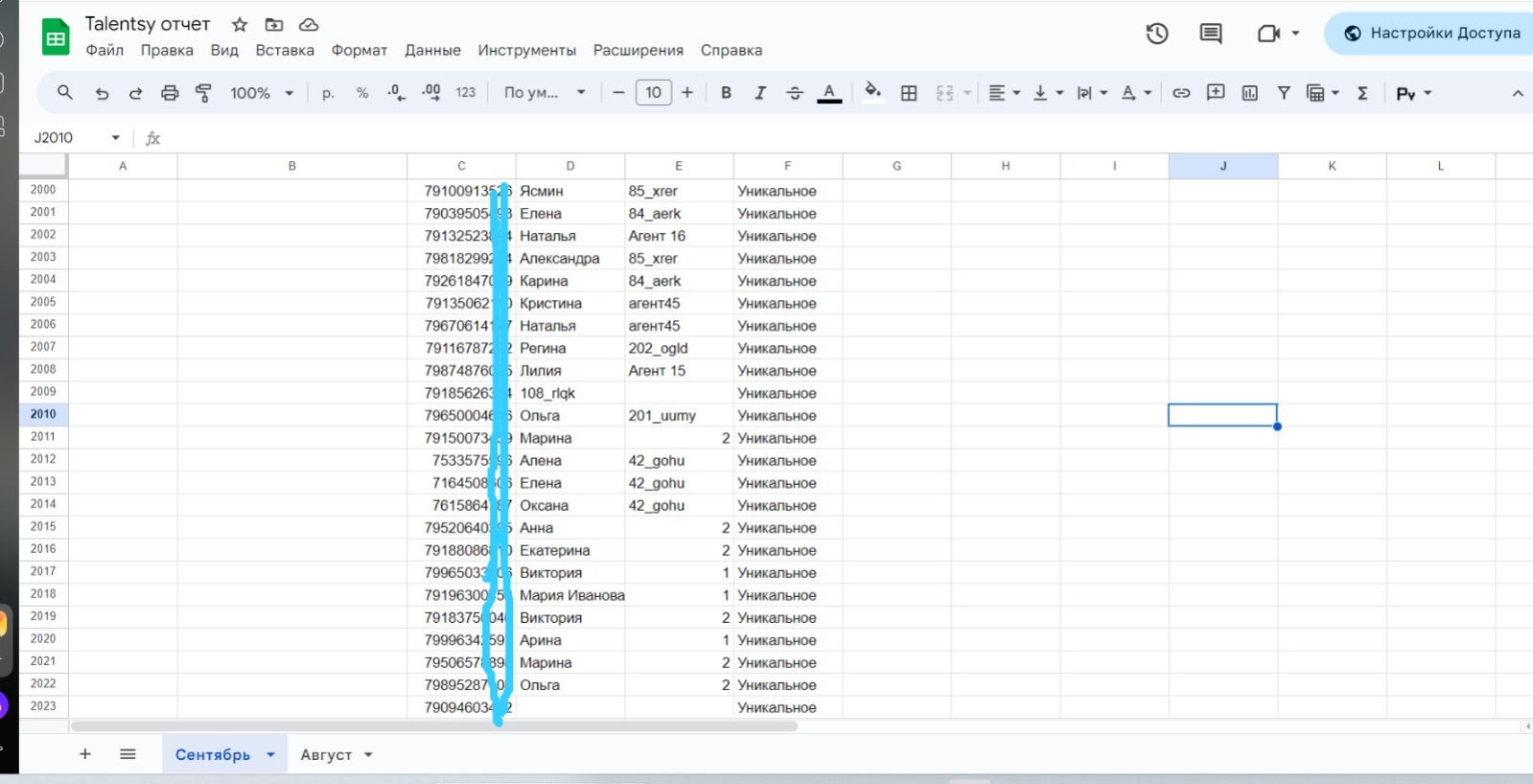Open the zoom 100% dropdown
The height and width of the screenshot is (784, 1533).
262,93
